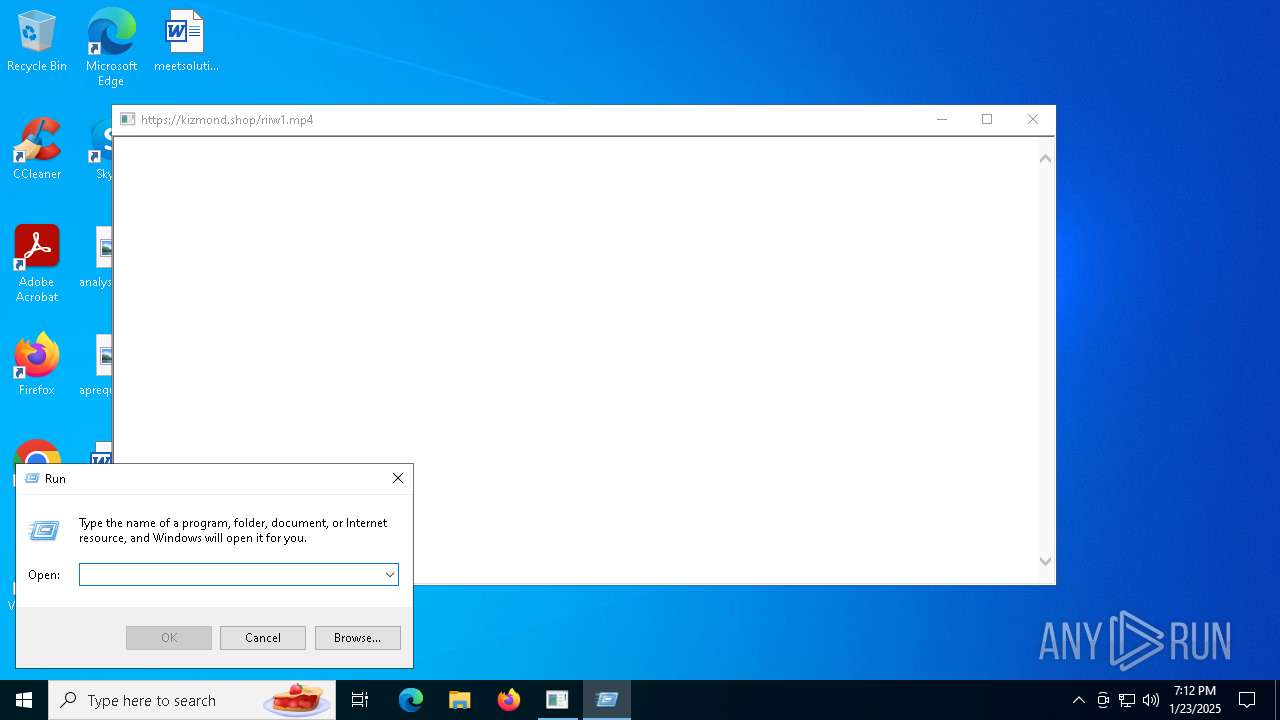Open the volume control tray icon

(x=1151, y=700)
